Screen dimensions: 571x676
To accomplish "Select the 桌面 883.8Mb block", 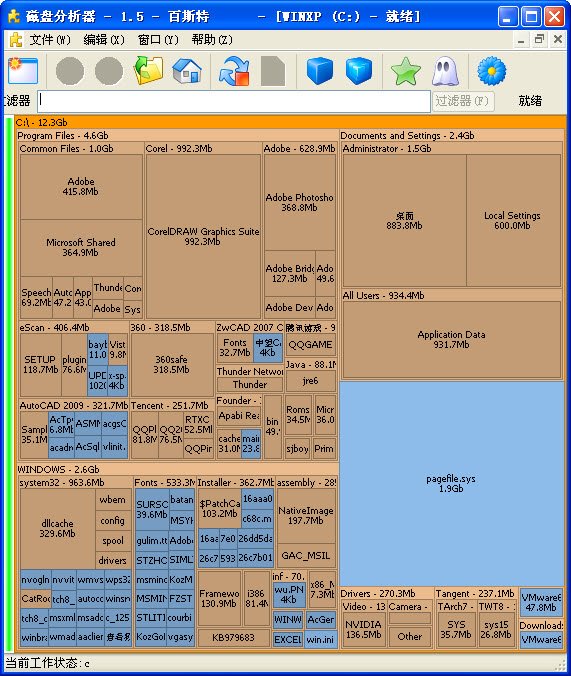I will (x=405, y=220).
